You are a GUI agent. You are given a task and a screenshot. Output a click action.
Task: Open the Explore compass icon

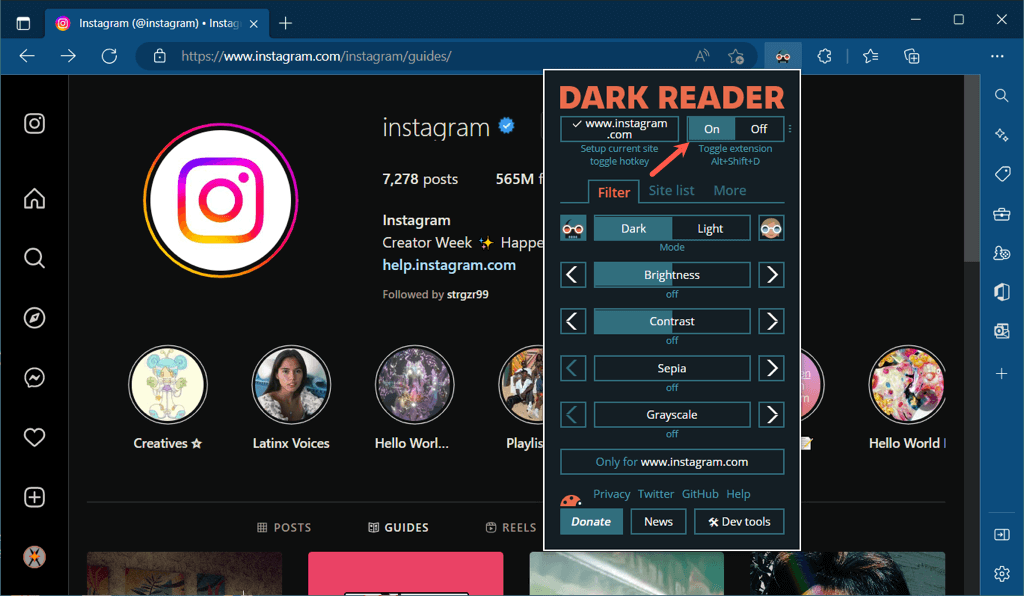tap(35, 318)
